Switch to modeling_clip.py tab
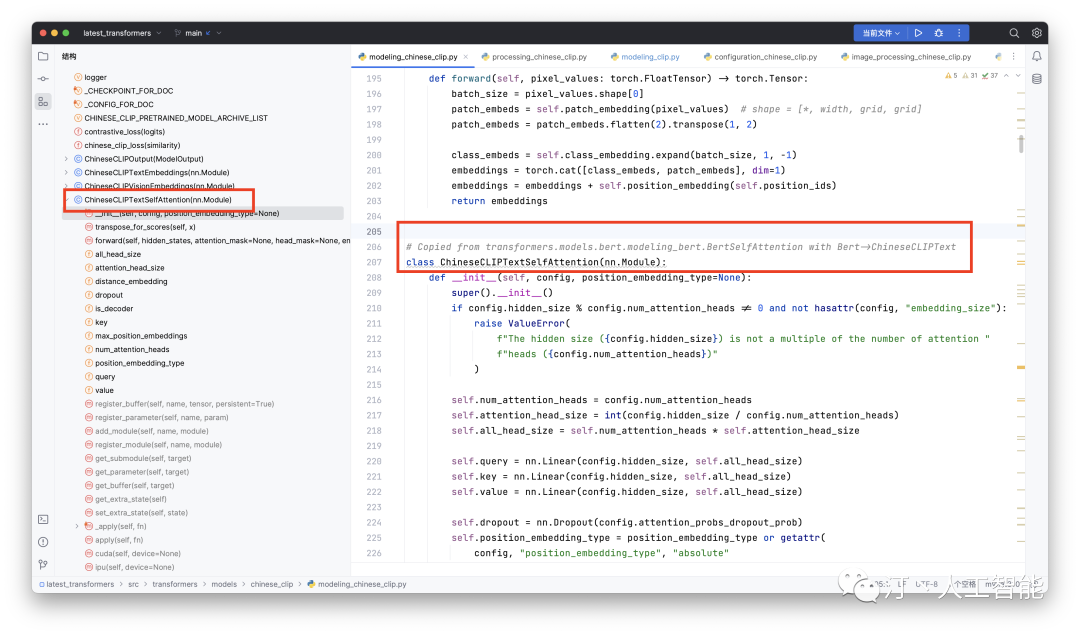 click(645, 56)
